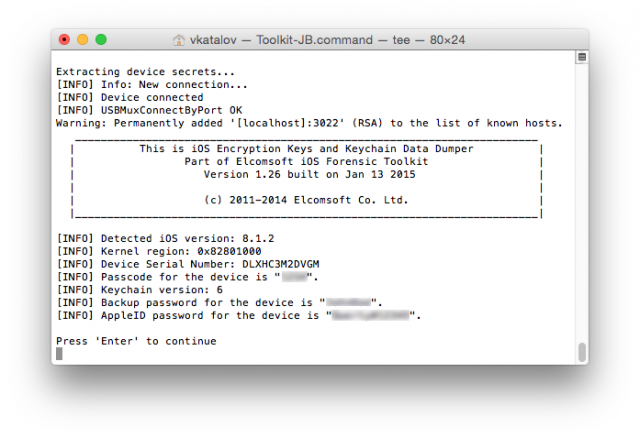Click the blurred AppleID password value
Image resolution: width=640 pixels, height=438 pixels.
[x=372, y=315]
